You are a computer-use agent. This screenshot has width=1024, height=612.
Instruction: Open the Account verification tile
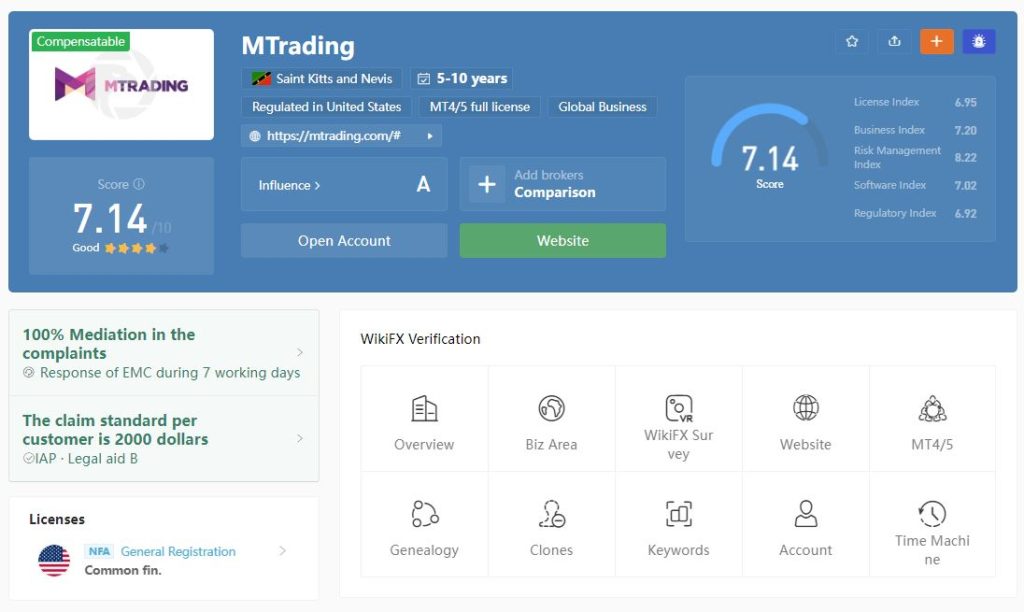[805, 524]
